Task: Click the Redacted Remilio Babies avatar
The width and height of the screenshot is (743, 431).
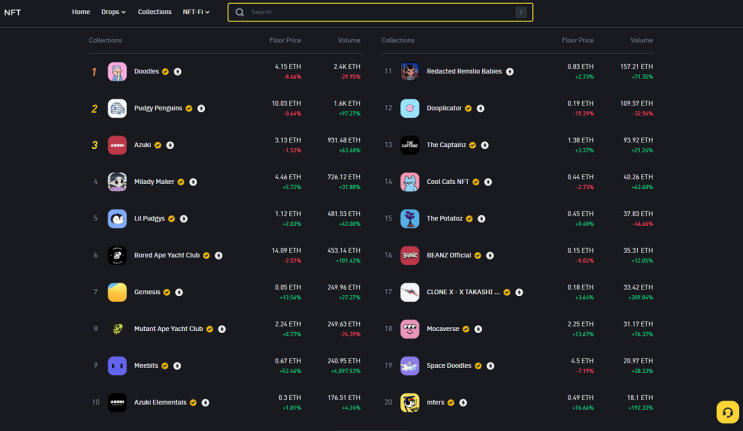Action: coord(409,72)
